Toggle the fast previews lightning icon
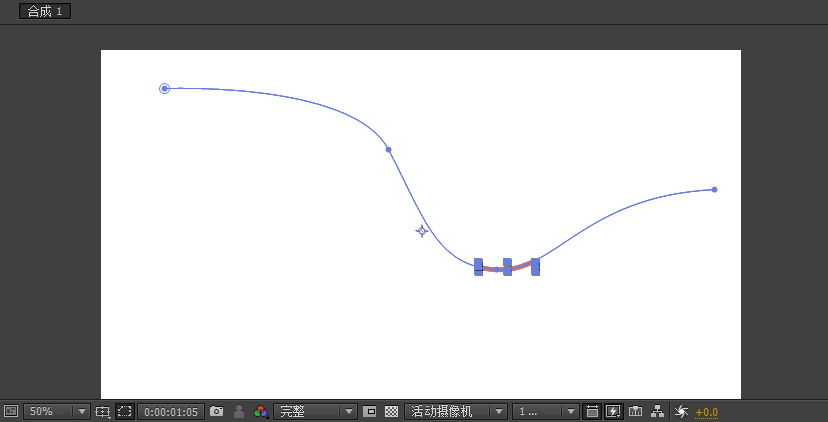Screen dimensions: 828x422 [614, 411]
